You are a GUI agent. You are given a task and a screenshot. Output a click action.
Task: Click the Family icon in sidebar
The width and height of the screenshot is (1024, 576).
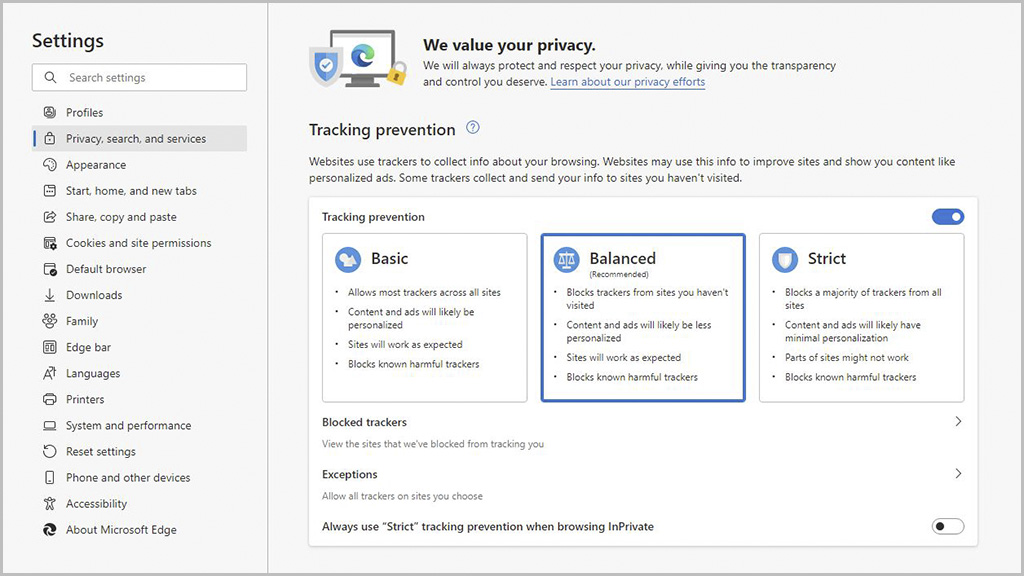point(49,321)
